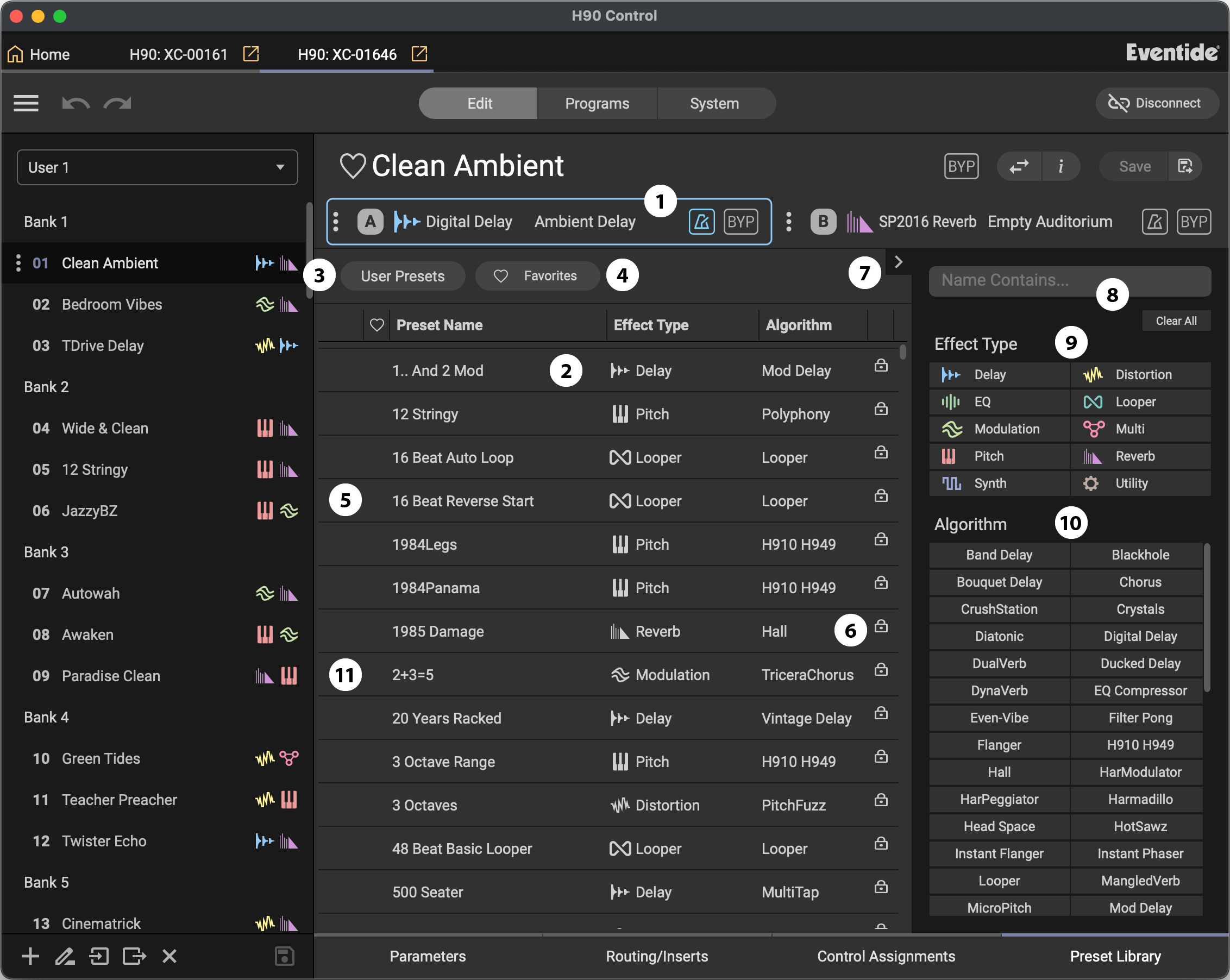This screenshot has height=980, width=1230.
Task: Open H90: XC-00161 in new window icon
Action: [x=251, y=54]
